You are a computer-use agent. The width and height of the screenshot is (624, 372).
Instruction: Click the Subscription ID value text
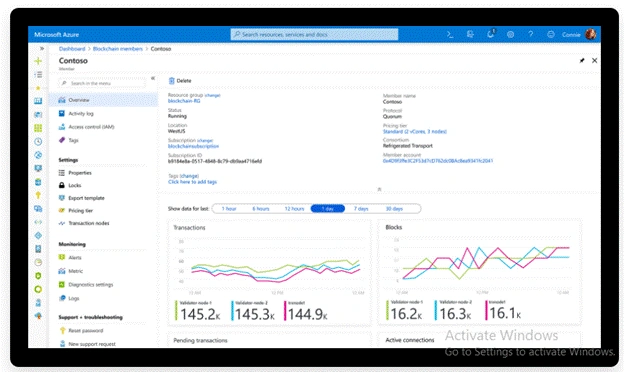[x=215, y=161]
